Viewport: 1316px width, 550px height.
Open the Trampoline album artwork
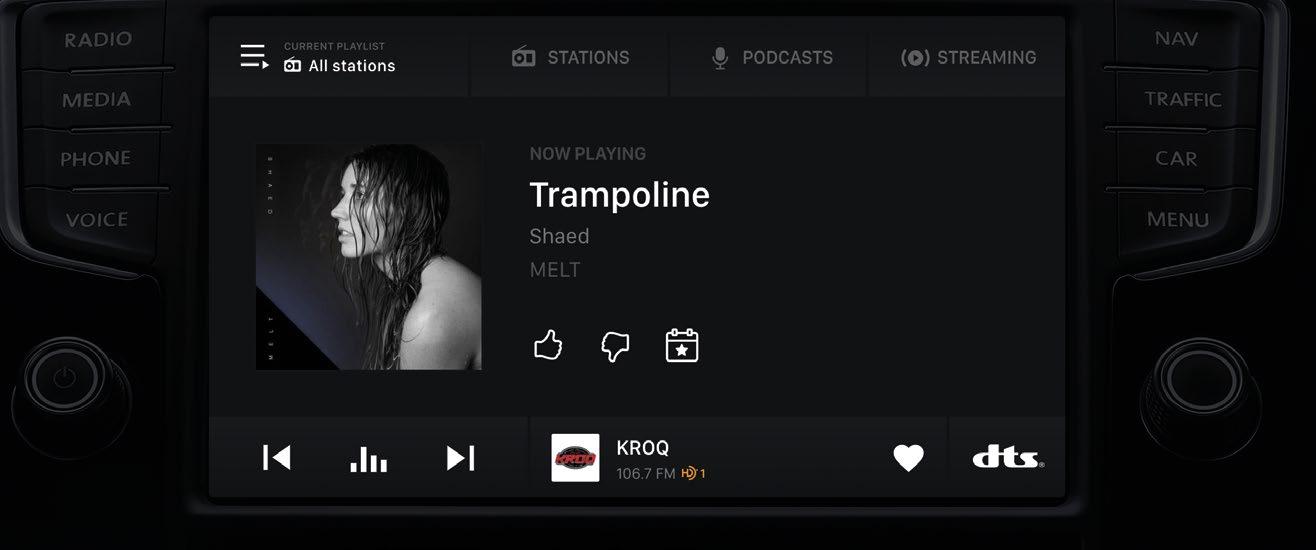(x=368, y=257)
